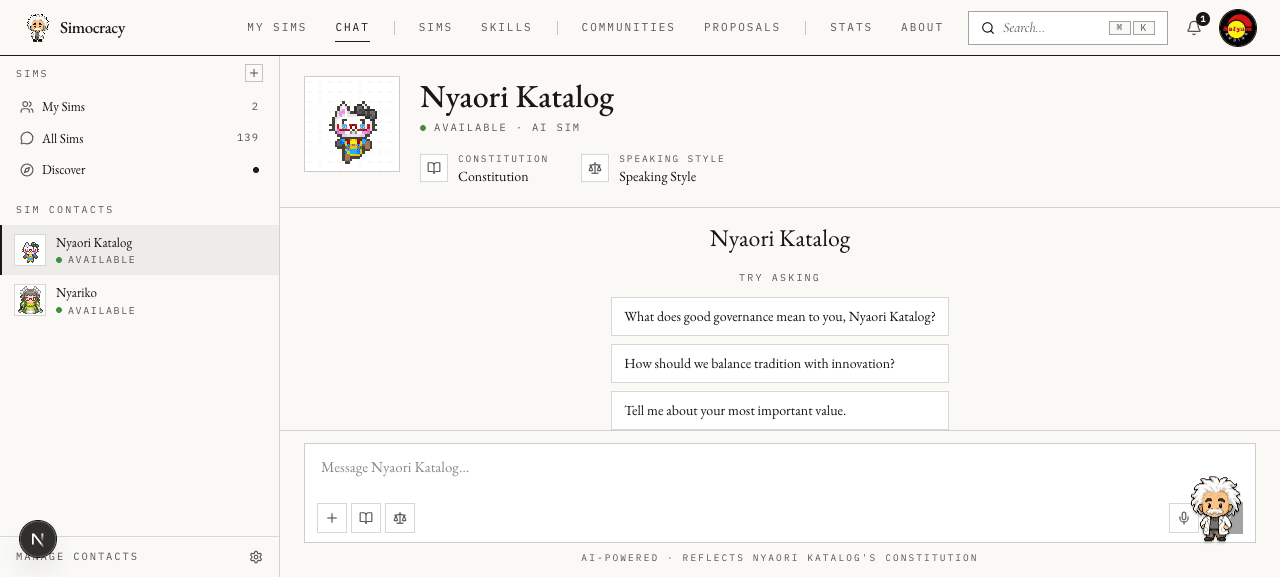The image size is (1280, 577).
Task: Click the microphone icon in message box
Action: 1184,518
